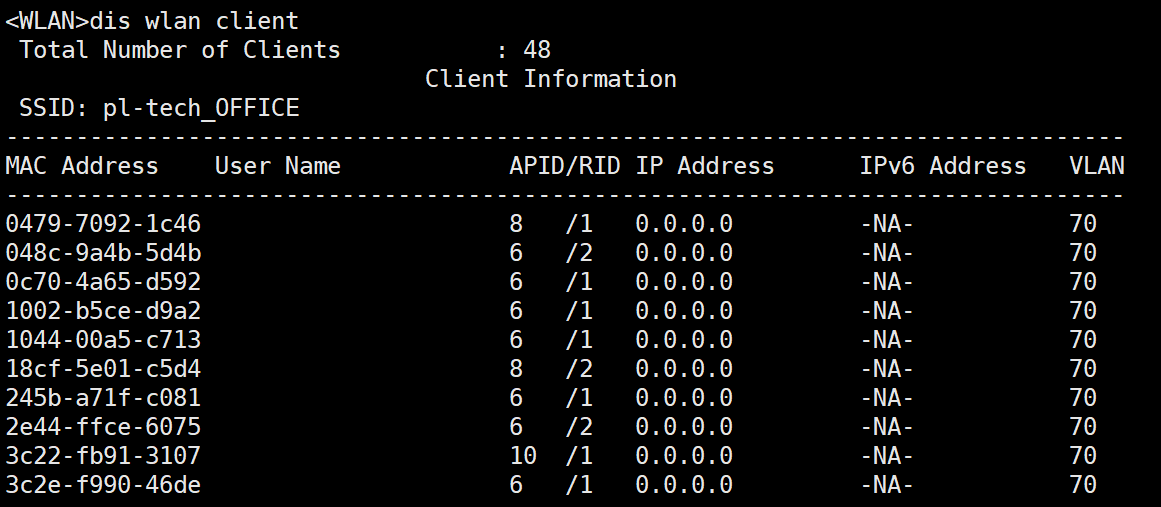
Task: Click the User Name column header
Action: (x=278, y=166)
